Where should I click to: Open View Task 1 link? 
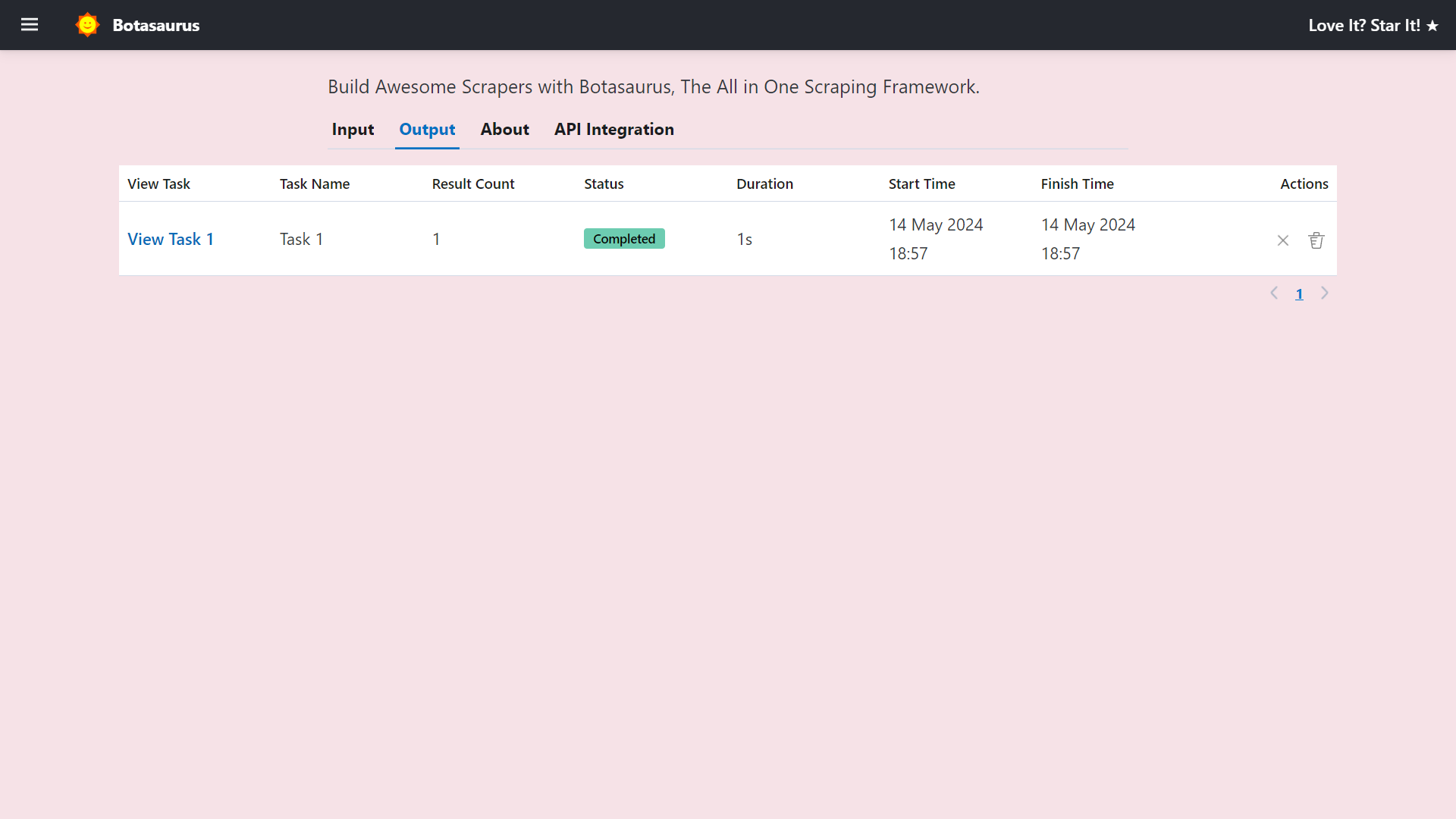click(x=170, y=239)
